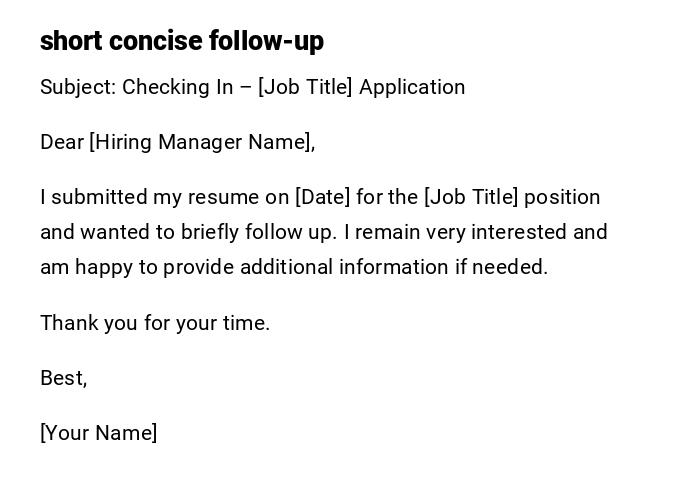
Task: Click the [Date] placeholder in the body
Action: tap(322, 197)
